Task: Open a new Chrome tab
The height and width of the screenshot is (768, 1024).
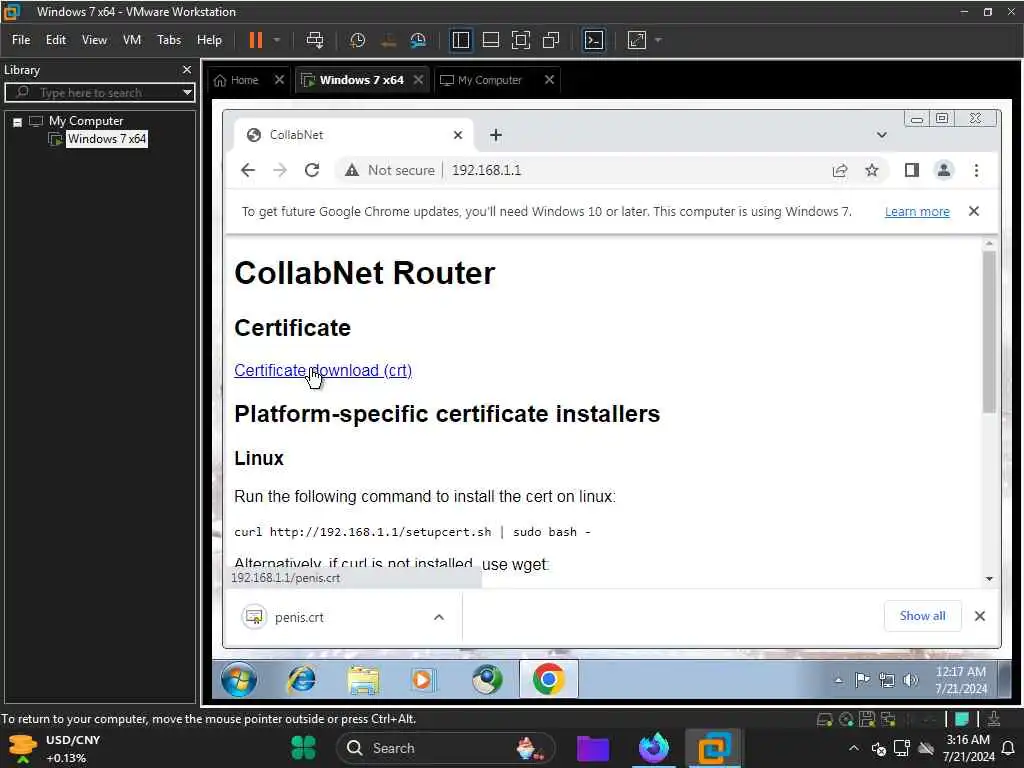Action: tap(496, 135)
